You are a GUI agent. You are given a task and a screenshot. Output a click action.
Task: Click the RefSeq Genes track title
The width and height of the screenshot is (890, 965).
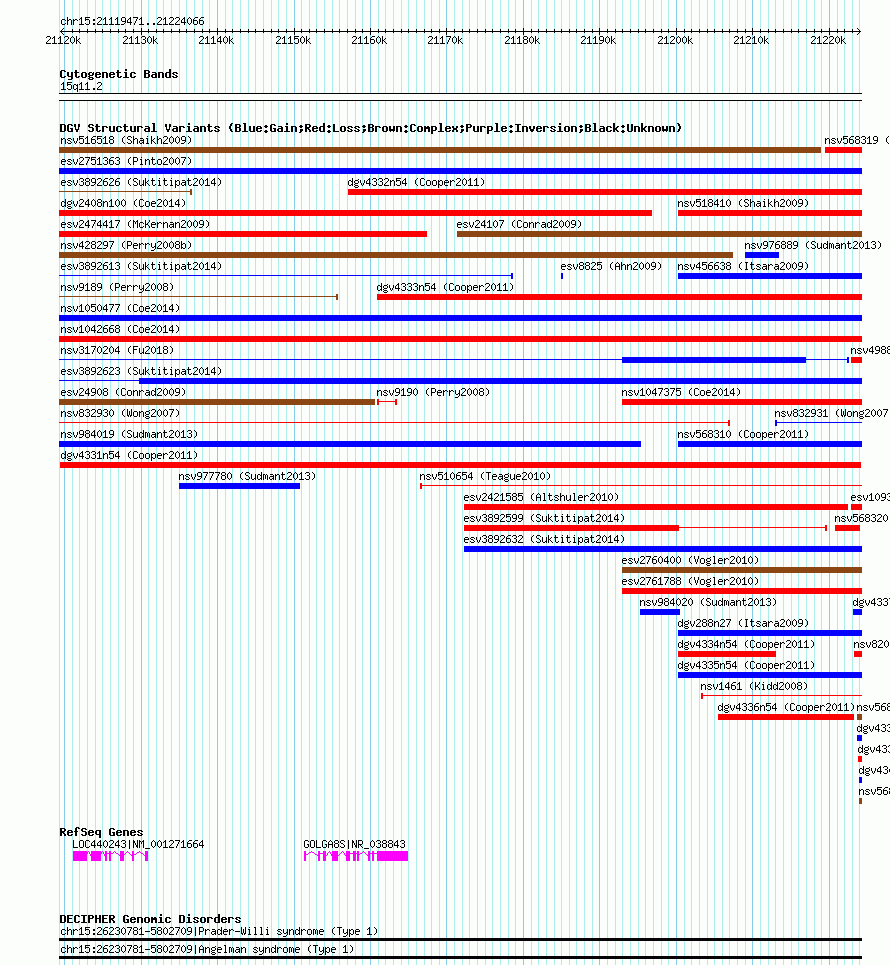coord(101,832)
